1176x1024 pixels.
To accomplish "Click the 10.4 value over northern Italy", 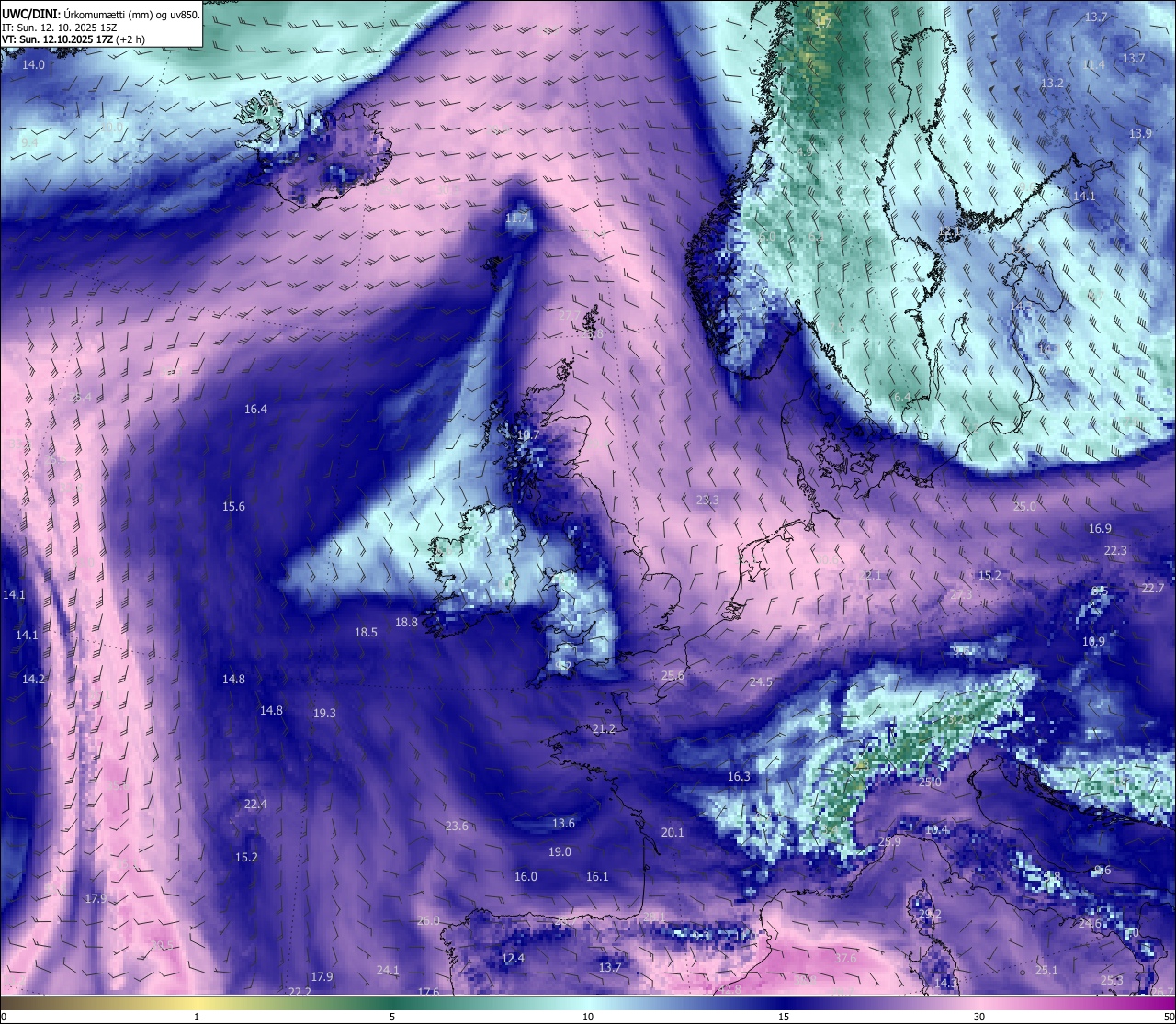I will (x=936, y=830).
